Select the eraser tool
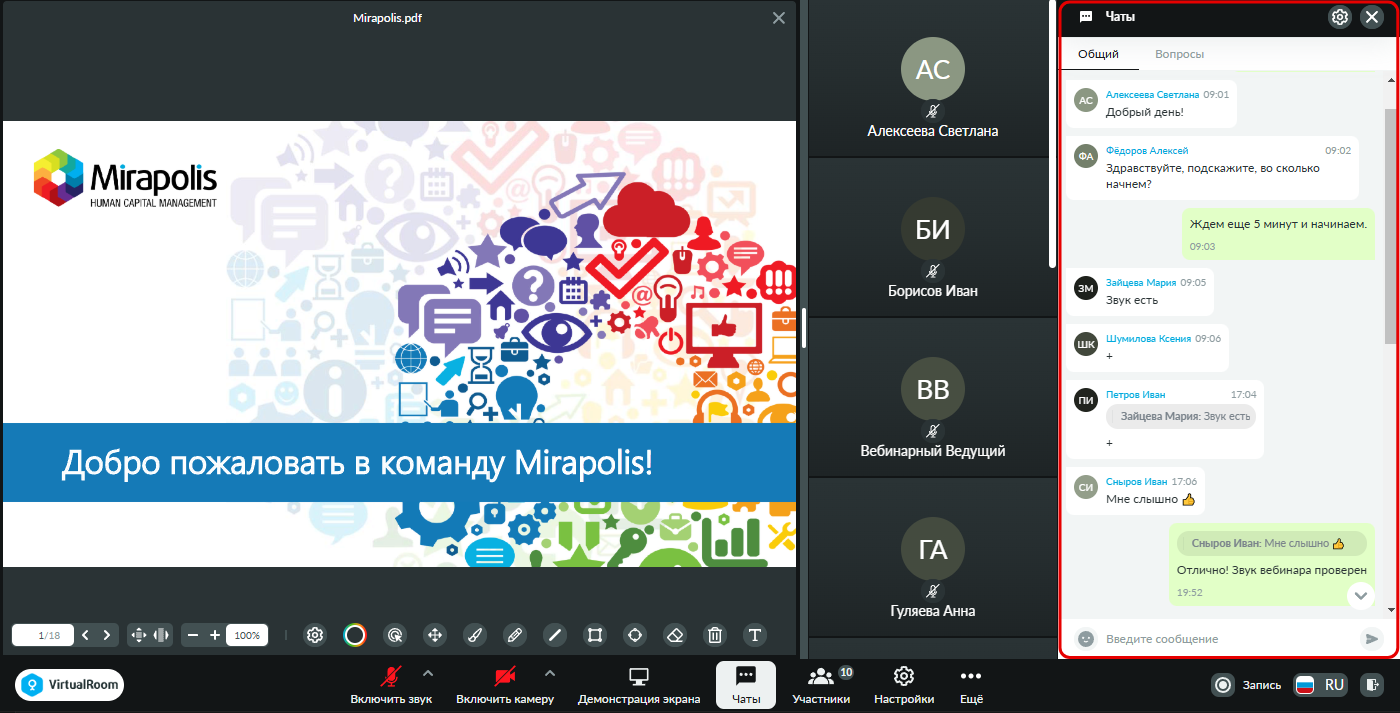 tap(675, 635)
